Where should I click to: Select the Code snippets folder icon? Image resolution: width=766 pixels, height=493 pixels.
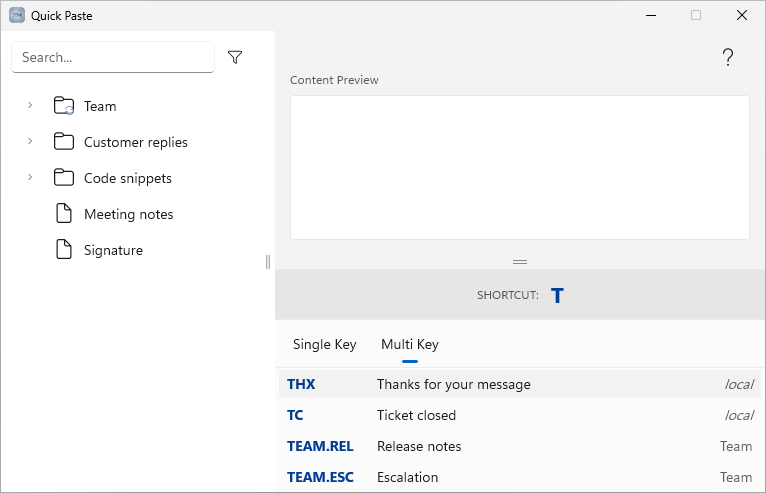click(x=64, y=177)
